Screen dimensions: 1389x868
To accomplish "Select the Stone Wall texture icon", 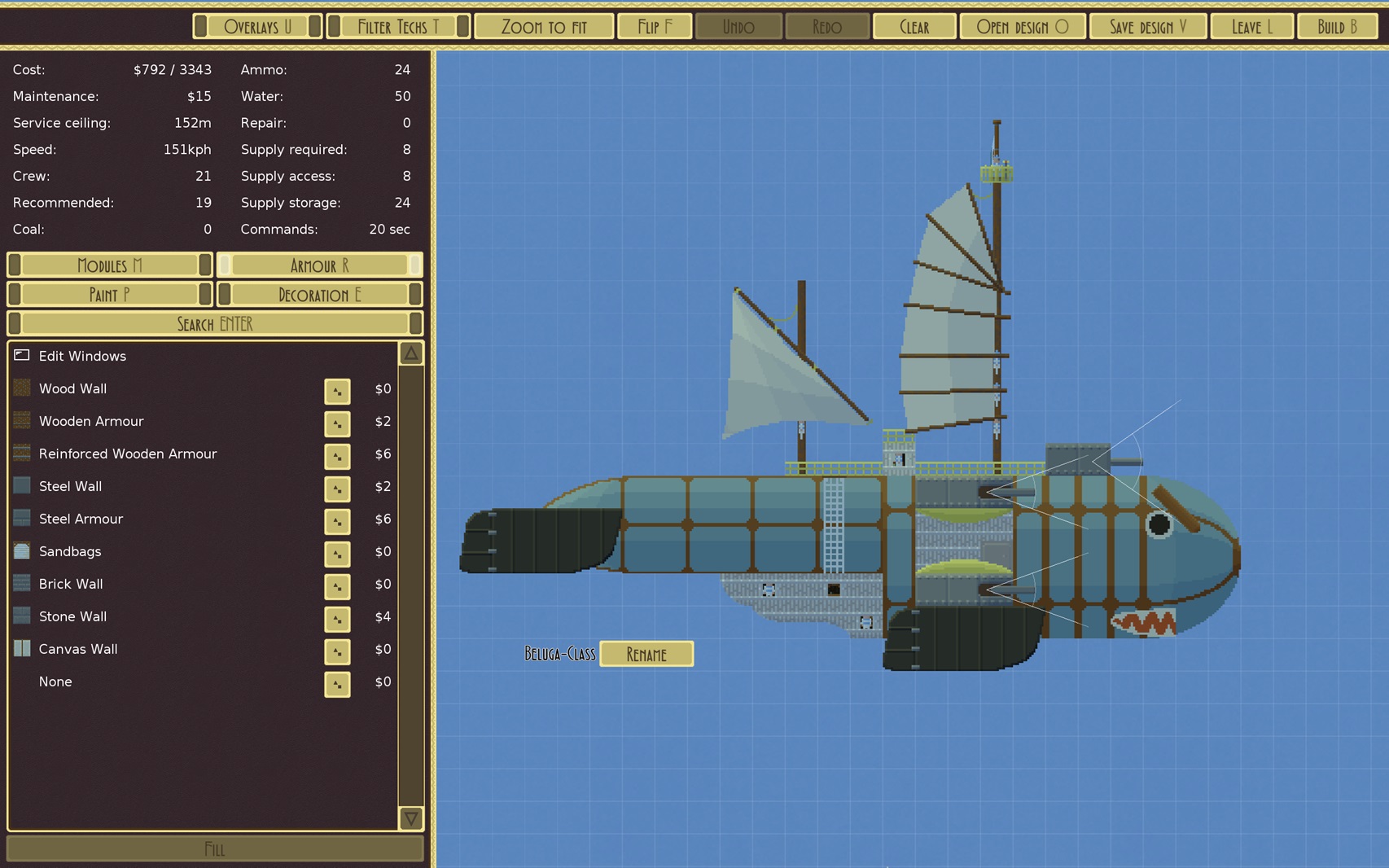I will click(22, 616).
